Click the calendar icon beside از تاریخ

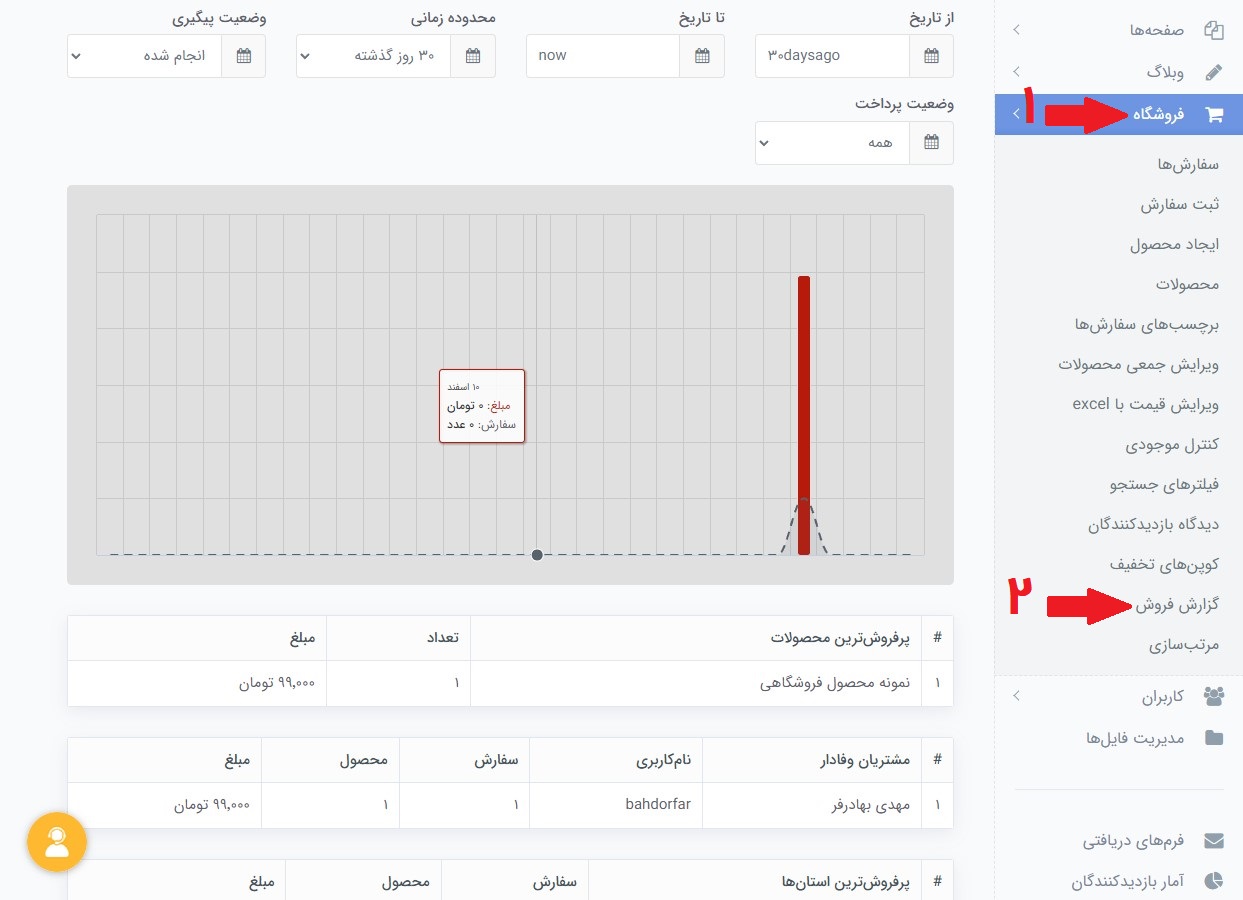pos(931,56)
